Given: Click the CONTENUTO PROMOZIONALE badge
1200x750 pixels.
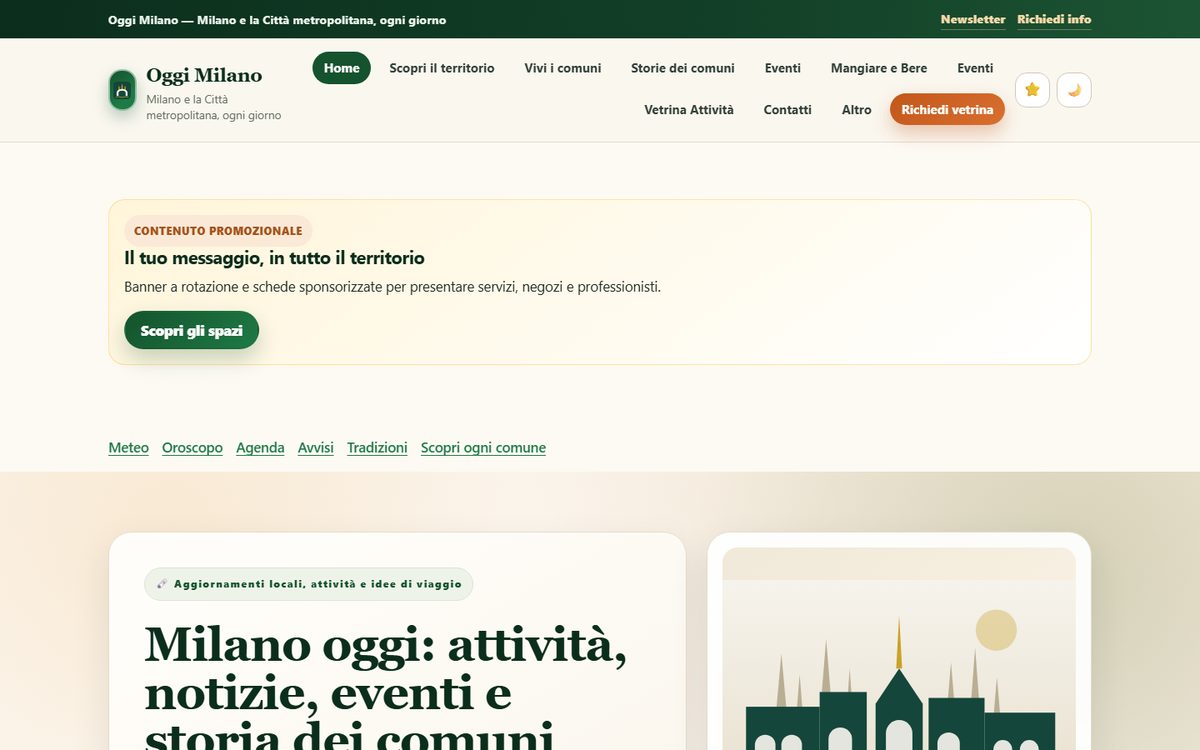Looking at the screenshot, I should [x=218, y=231].
